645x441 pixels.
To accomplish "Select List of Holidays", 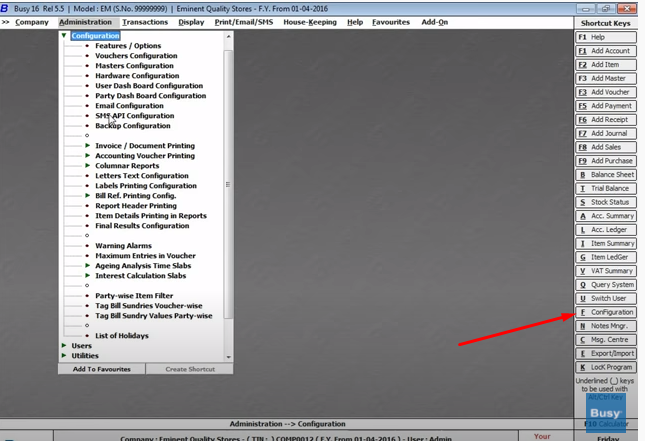I will [122, 336].
